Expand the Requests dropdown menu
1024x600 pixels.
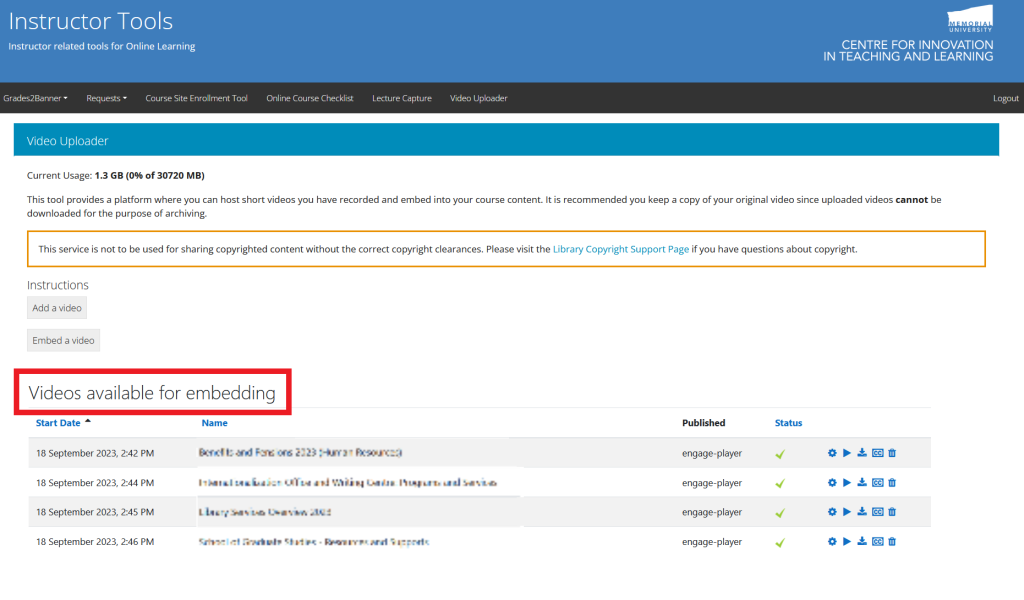click(106, 98)
